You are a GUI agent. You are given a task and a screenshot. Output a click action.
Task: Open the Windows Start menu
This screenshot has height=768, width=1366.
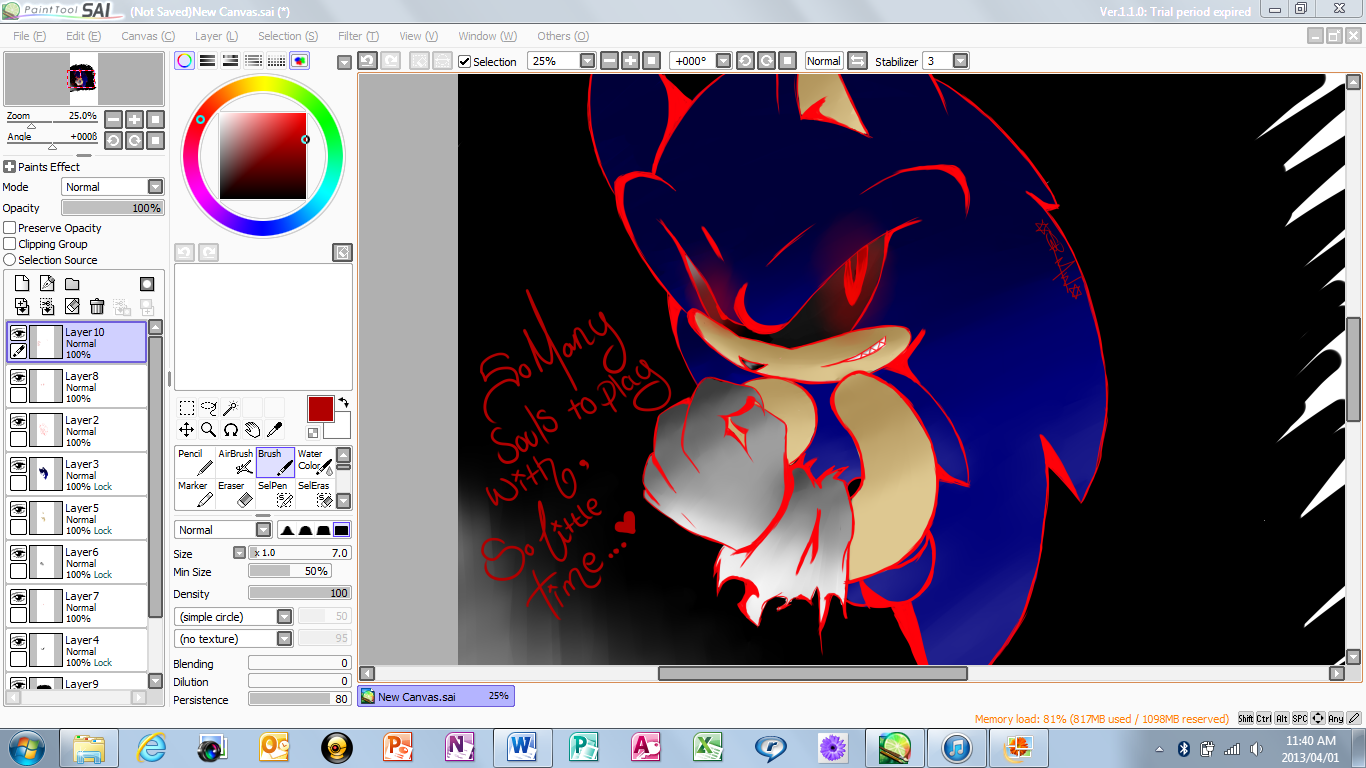point(26,747)
